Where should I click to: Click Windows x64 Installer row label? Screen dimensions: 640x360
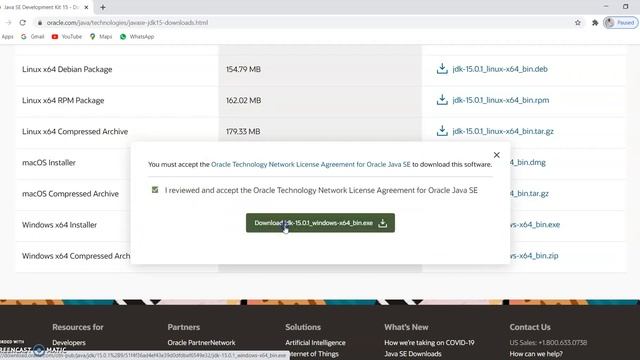tap(60, 224)
